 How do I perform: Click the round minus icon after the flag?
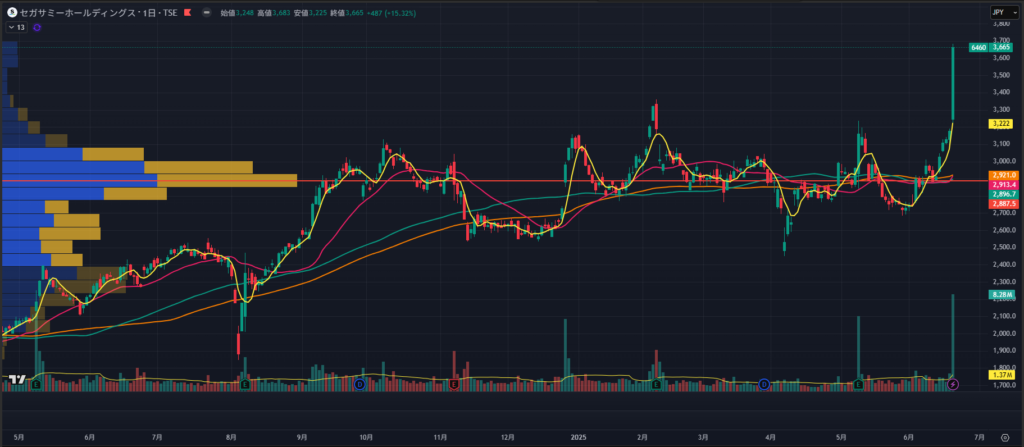point(207,12)
